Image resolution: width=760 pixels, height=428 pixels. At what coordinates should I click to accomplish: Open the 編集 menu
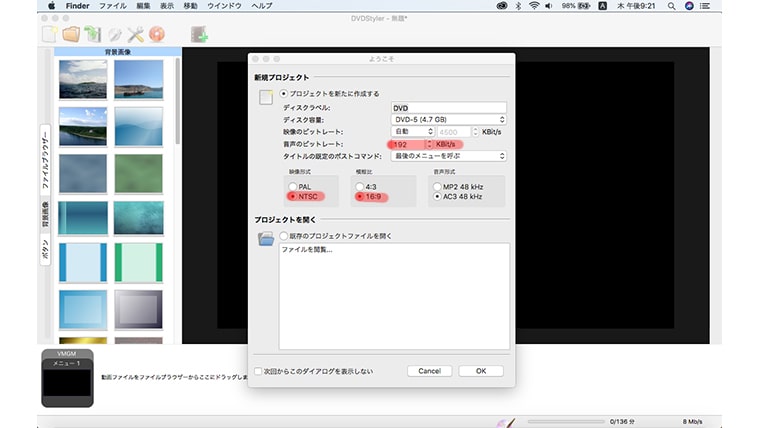tap(143, 6)
